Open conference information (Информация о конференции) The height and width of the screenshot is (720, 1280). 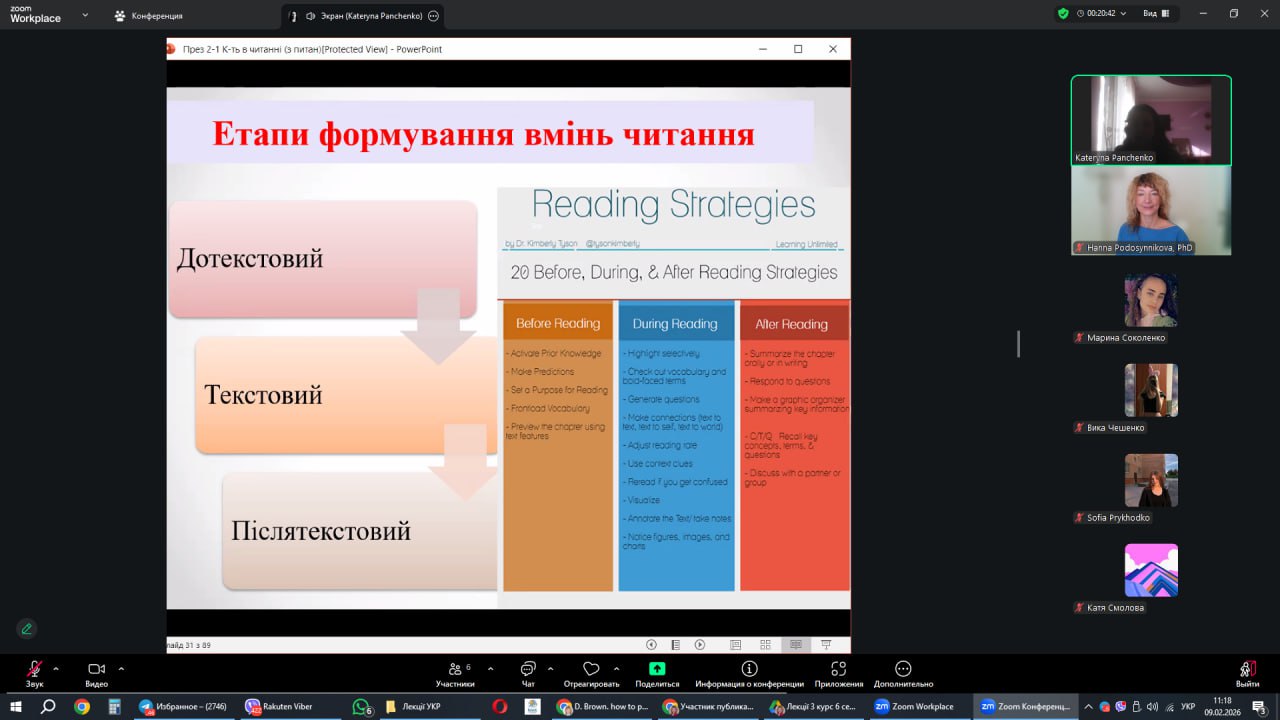tap(749, 673)
